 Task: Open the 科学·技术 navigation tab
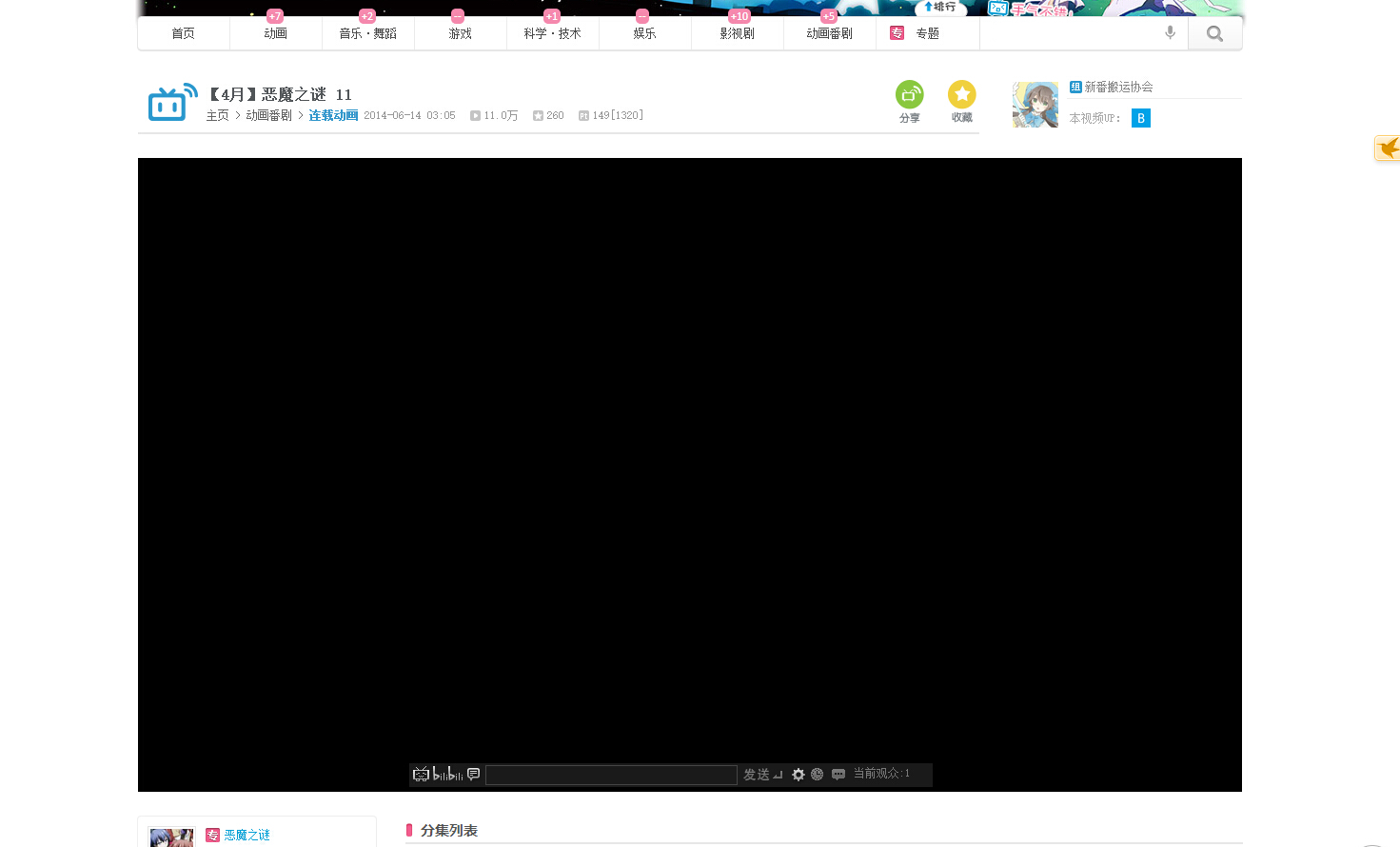pyautogui.click(x=553, y=33)
